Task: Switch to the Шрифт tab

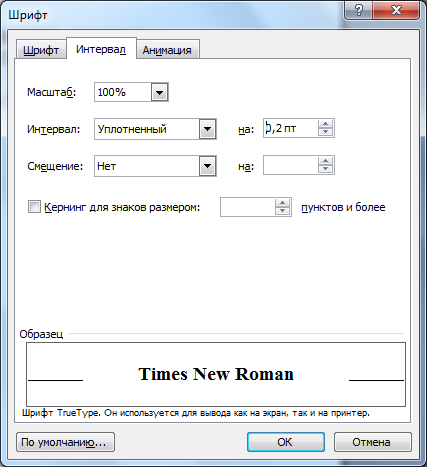Action: [41, 50]
